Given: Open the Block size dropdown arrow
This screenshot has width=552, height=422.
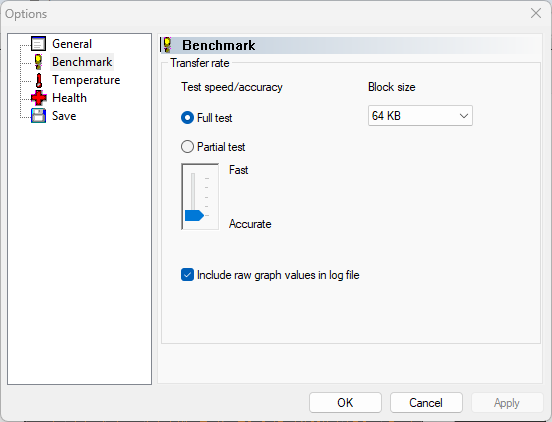Looking at the screenshot, I should [x=464, y=116].
